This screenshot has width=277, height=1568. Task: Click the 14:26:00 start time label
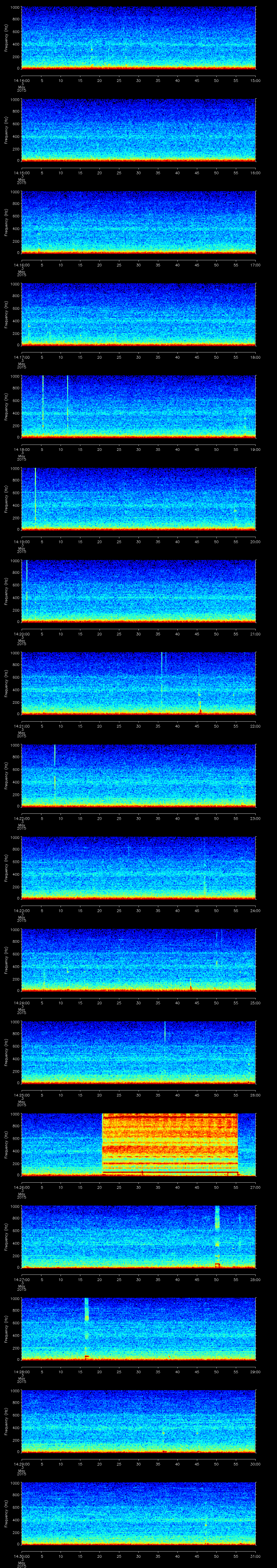click(x=21, y=1187)
